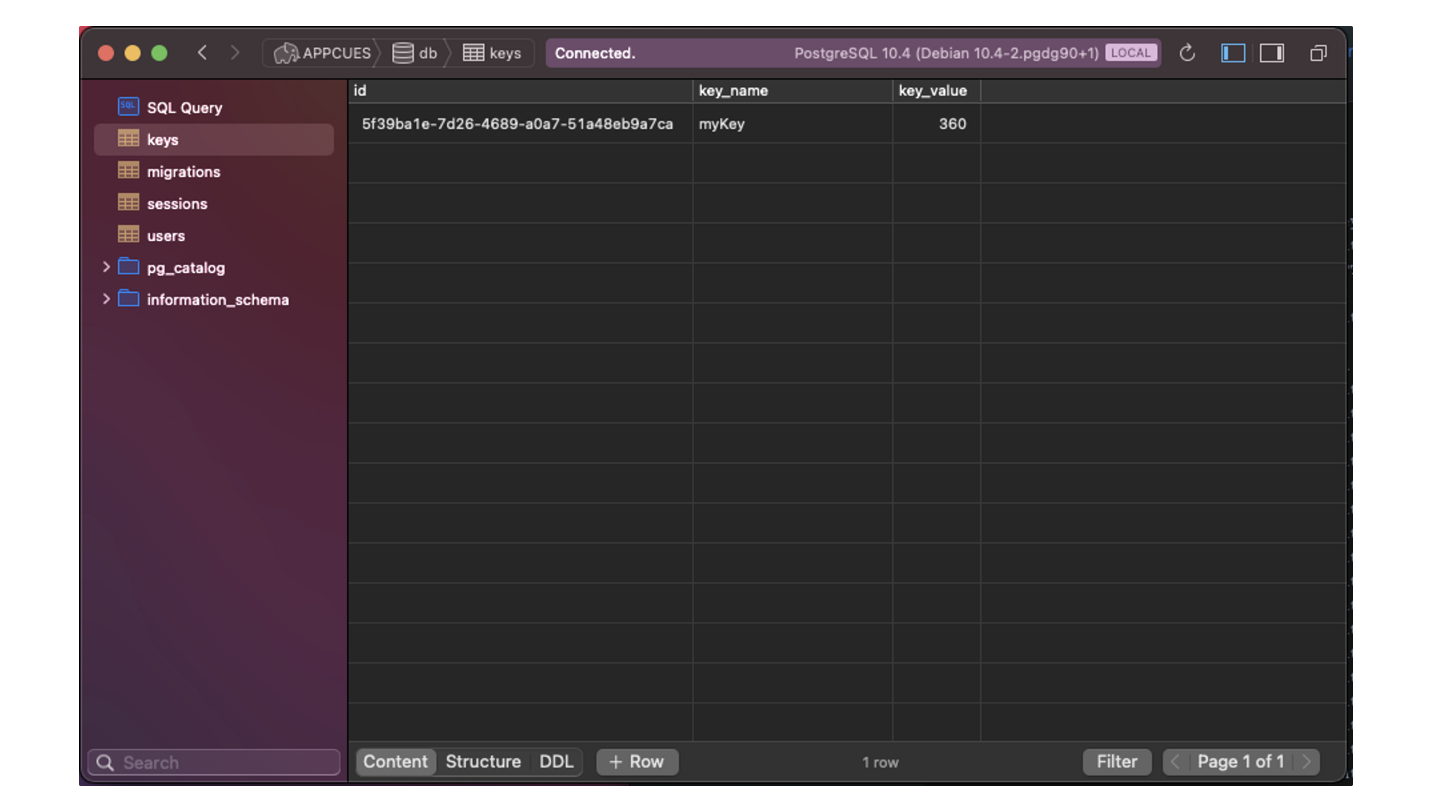The height and width of the screenshot is (812, 1440).
Task: Open the SQL Query editor item
Action: pyautogui.click(x=184, y=107)
